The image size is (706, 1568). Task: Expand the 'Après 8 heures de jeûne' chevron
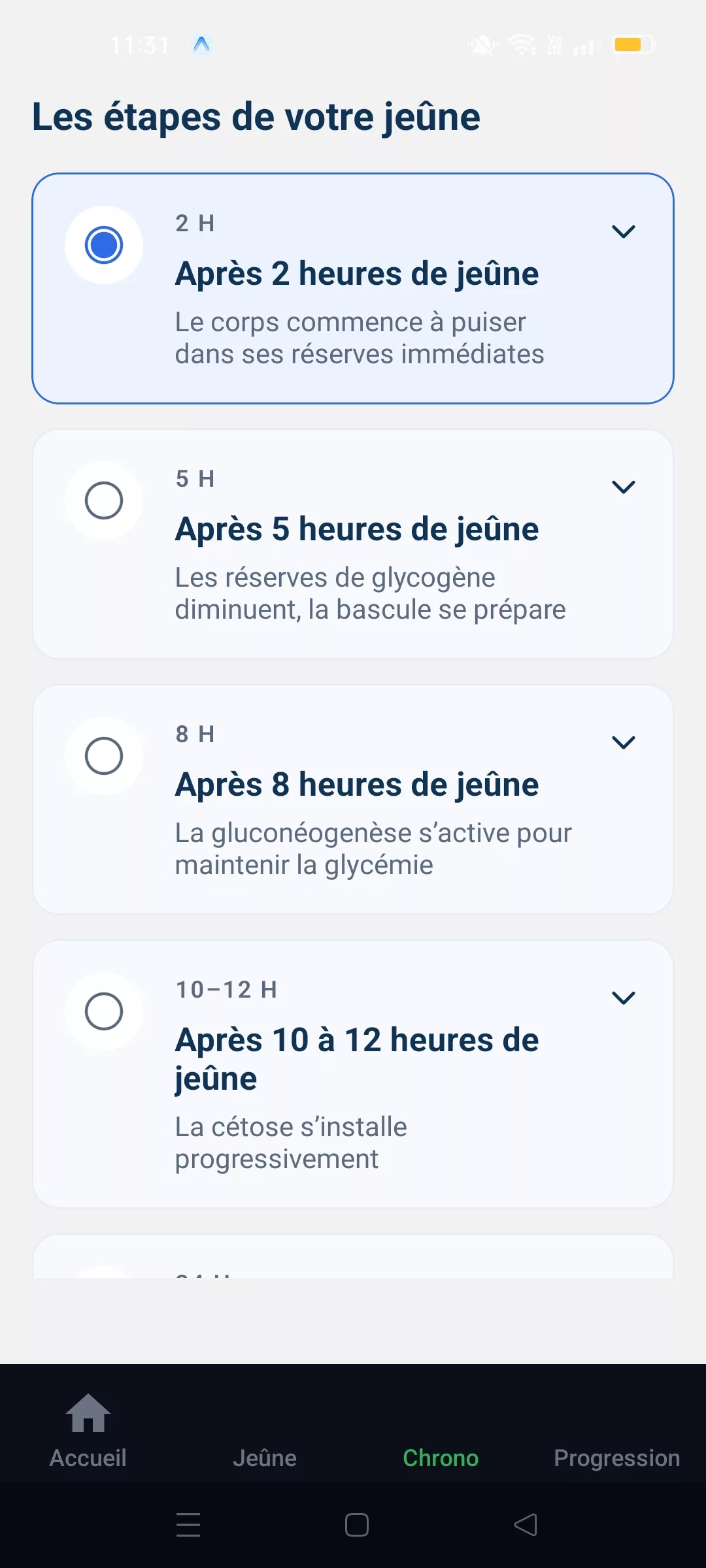pos(624,742)
